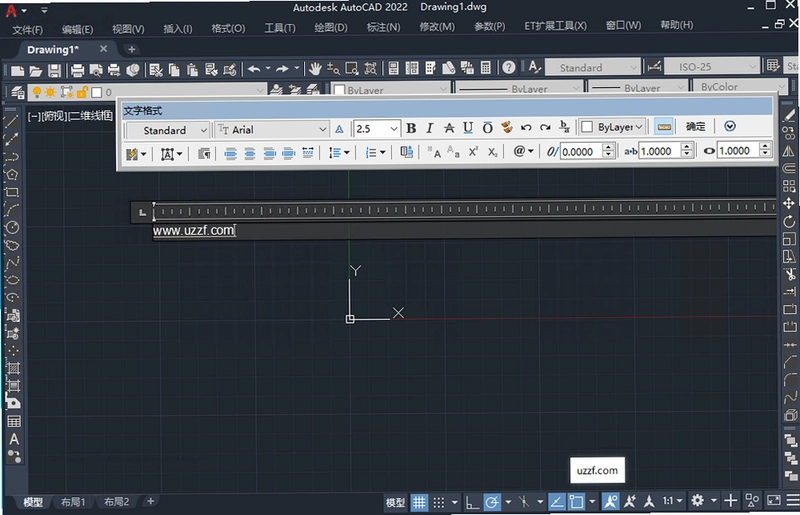This screenshot has width=800, height=515.
Task: Select the Circle draw tool
Action: [x=12, y=227]
